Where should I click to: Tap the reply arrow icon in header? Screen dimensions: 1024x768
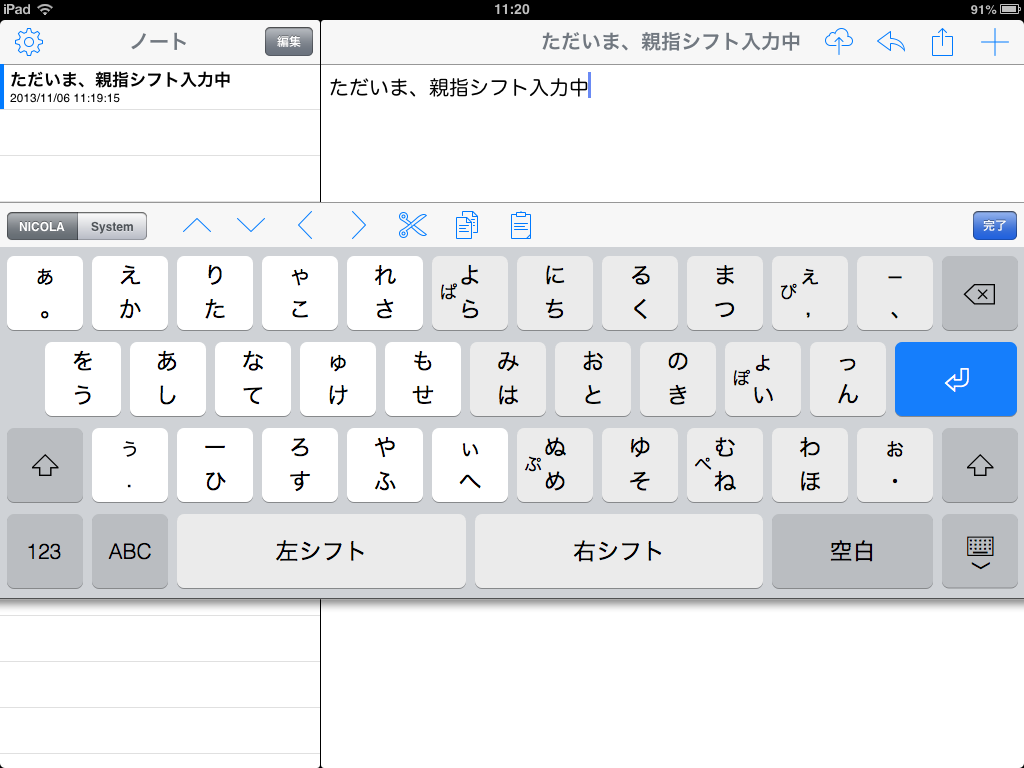tap(891, 42)
